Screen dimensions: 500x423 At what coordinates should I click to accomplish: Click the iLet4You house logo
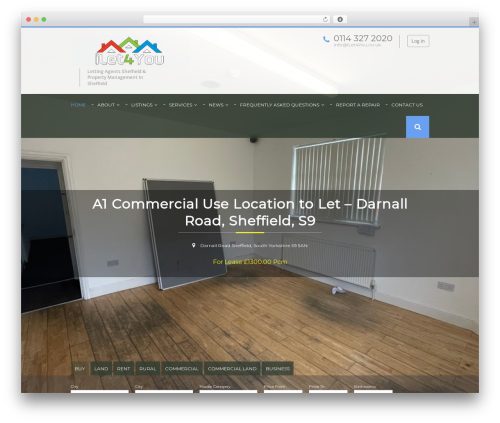130,51
